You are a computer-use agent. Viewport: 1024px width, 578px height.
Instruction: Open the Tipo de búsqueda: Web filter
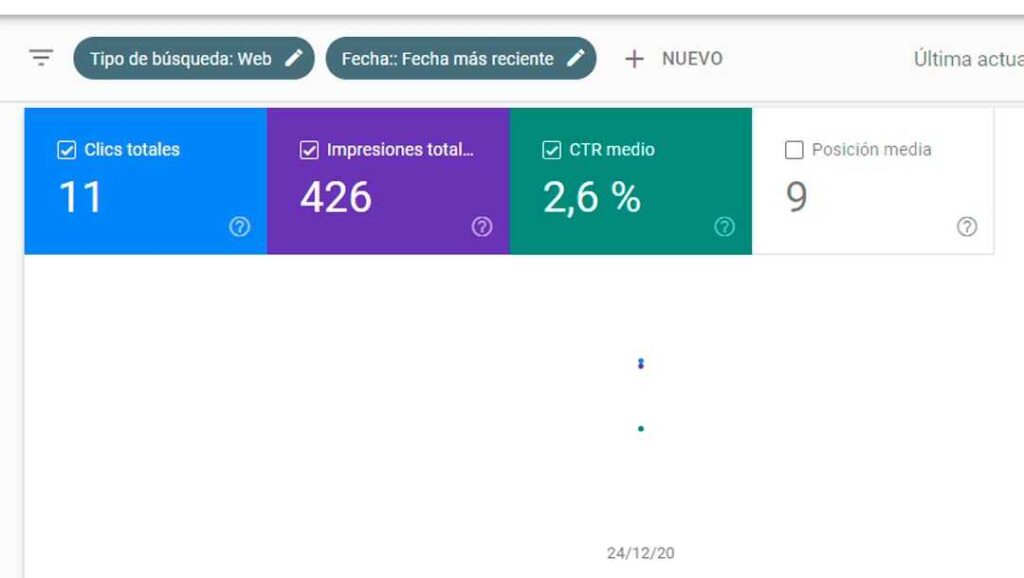click(180, 58)
